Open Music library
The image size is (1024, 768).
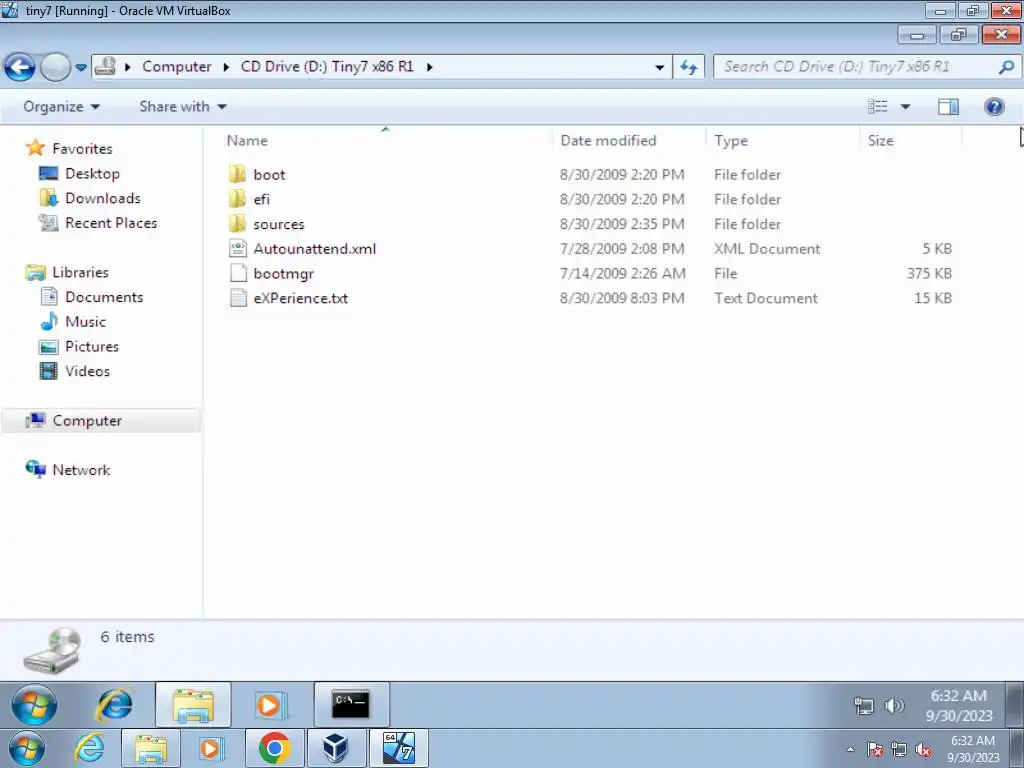pyautogui.click(x=85, y=322)
